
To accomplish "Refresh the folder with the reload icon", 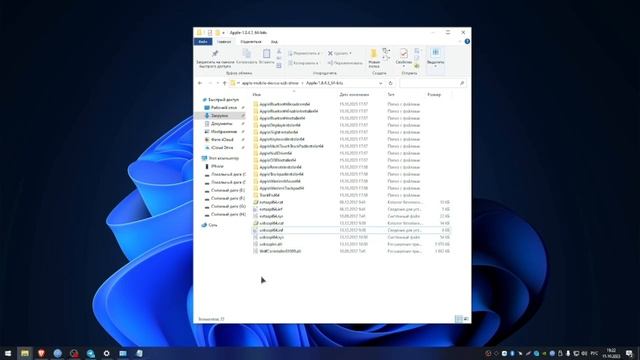I will click(391, 83).
